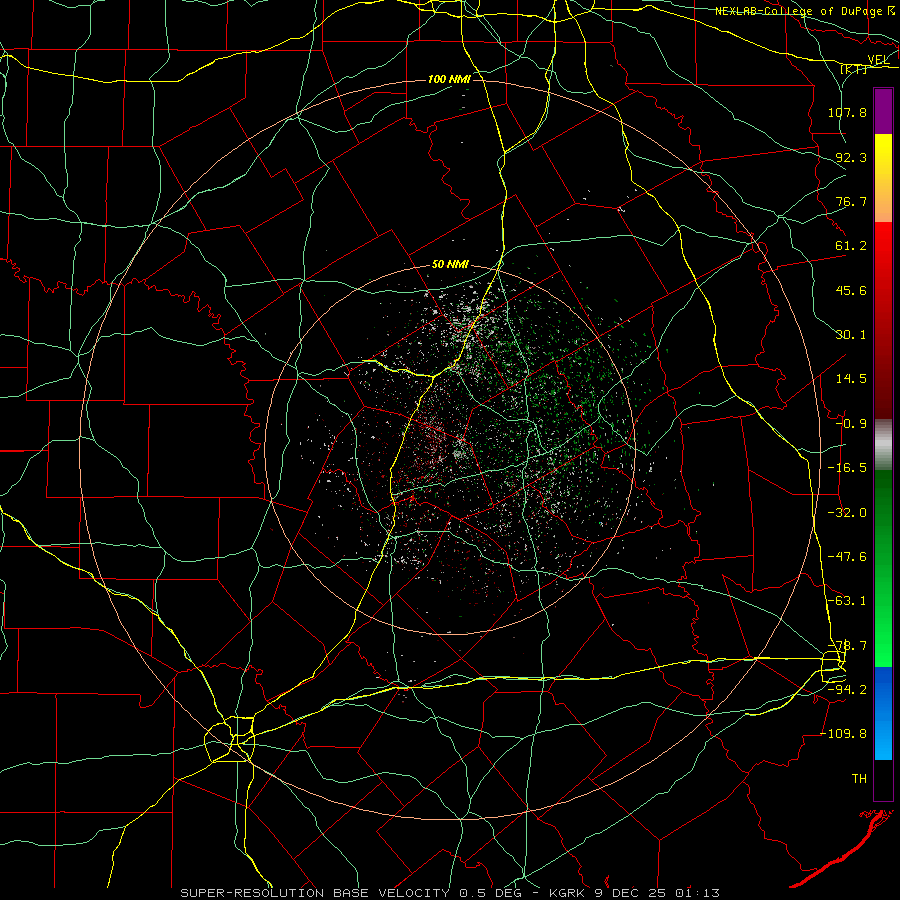Click the 14.5 velocity scale value
The height and width of the screenshot is (900, 900).
851,379
